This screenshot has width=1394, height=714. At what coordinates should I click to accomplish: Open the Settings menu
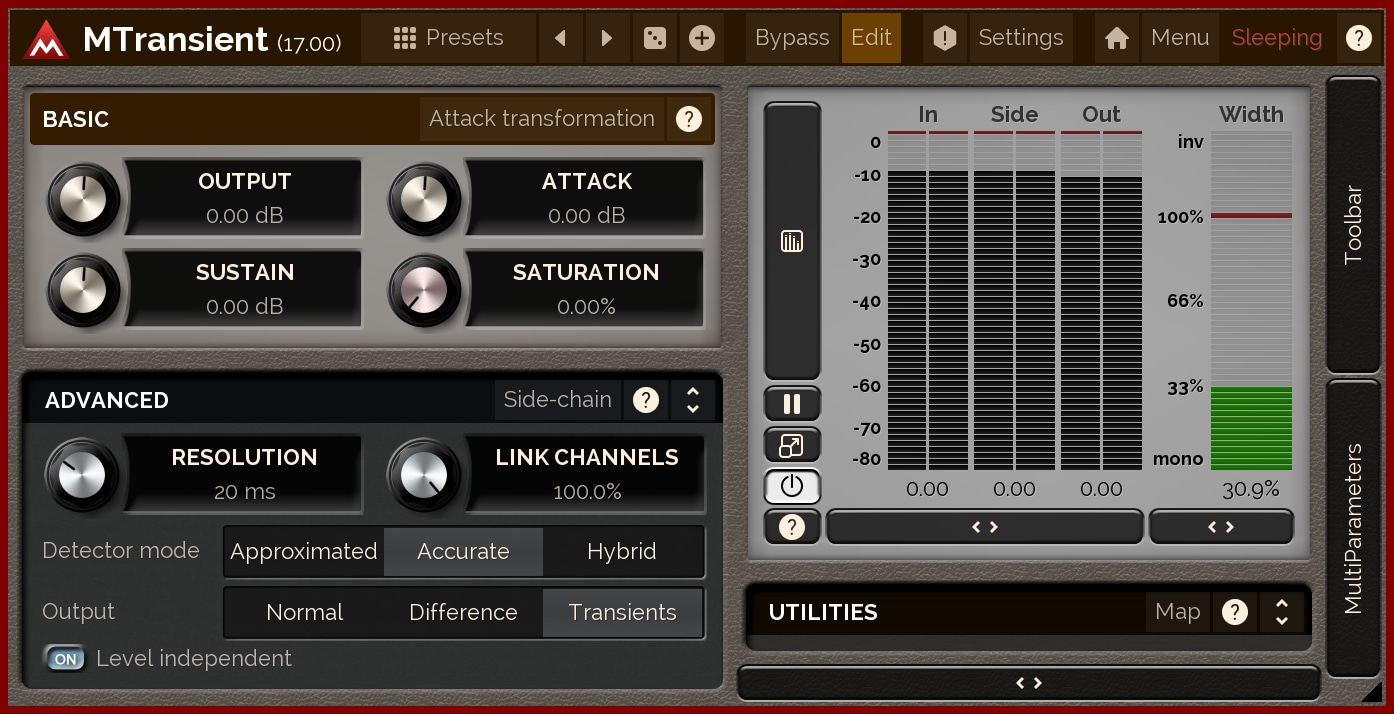(1020, 38)
